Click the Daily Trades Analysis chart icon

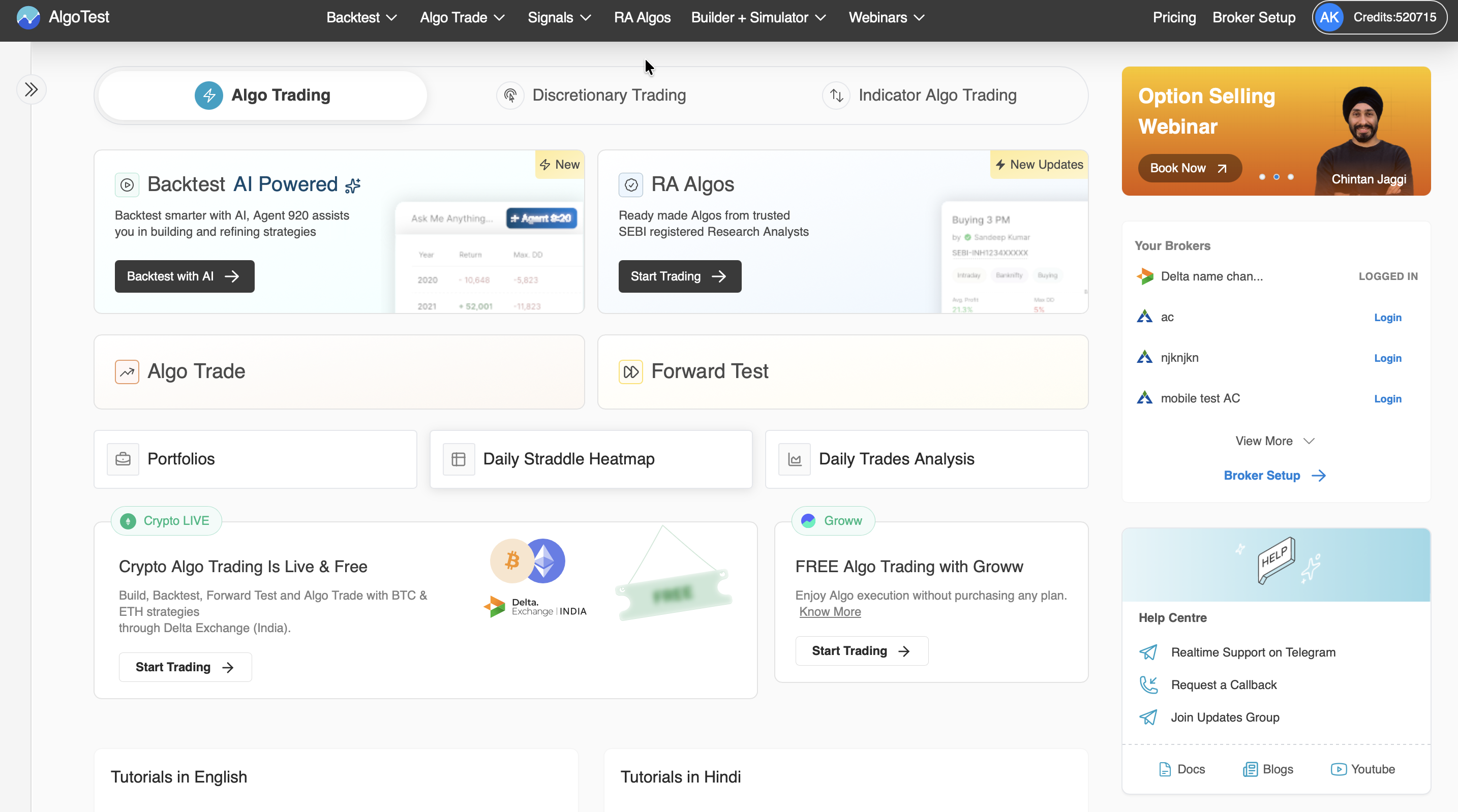(794, 459)
